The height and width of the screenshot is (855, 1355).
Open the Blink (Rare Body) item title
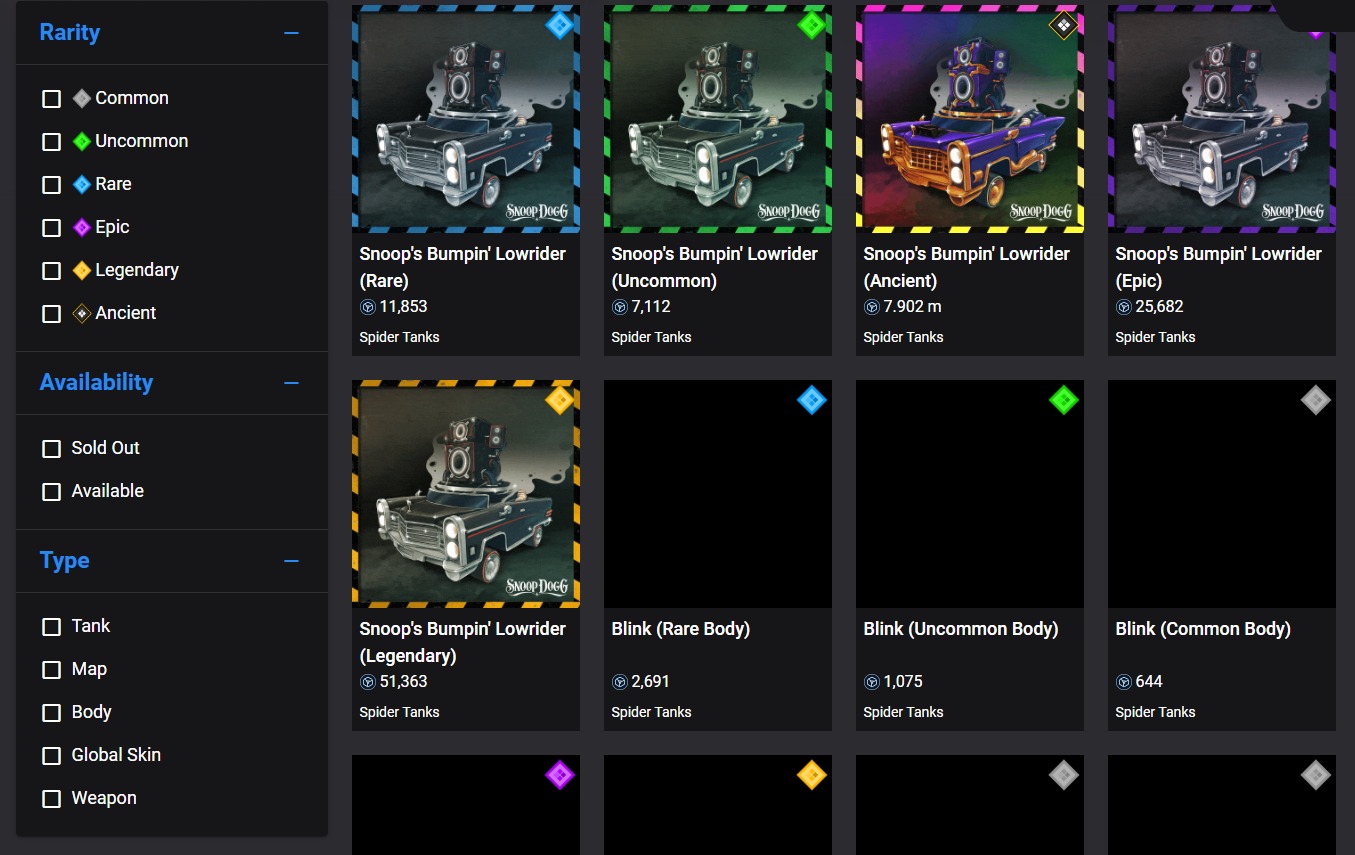680,629
